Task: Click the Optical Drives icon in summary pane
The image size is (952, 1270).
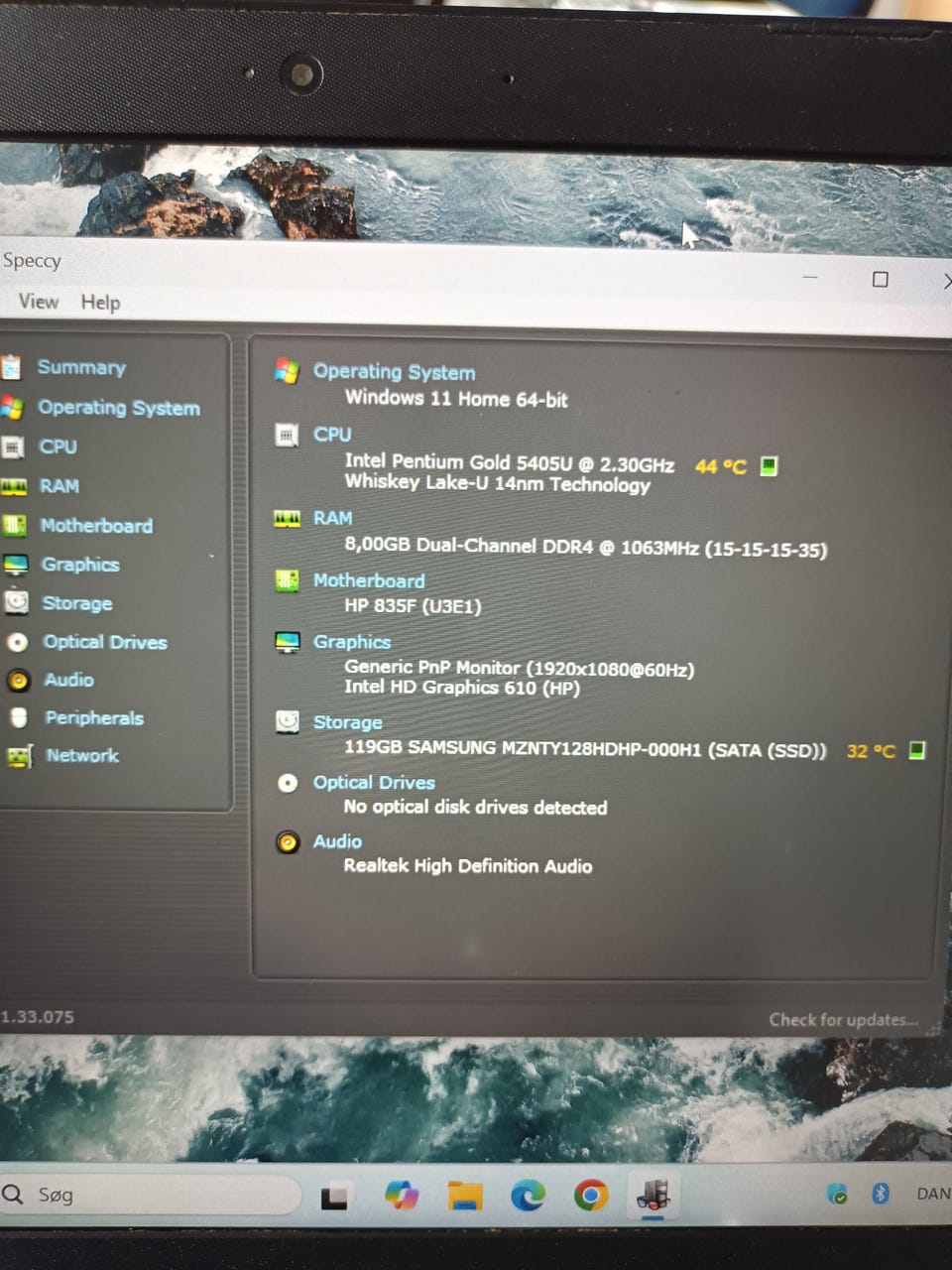Action: [288, 783]
